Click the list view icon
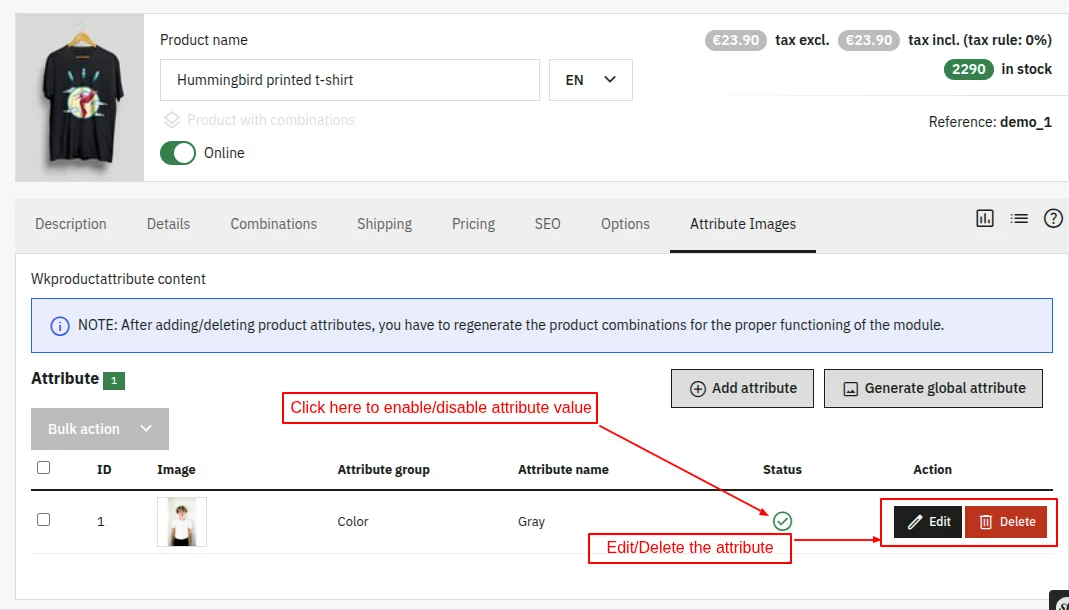This screenshot has height=610, width=1069. point(1019,217)
